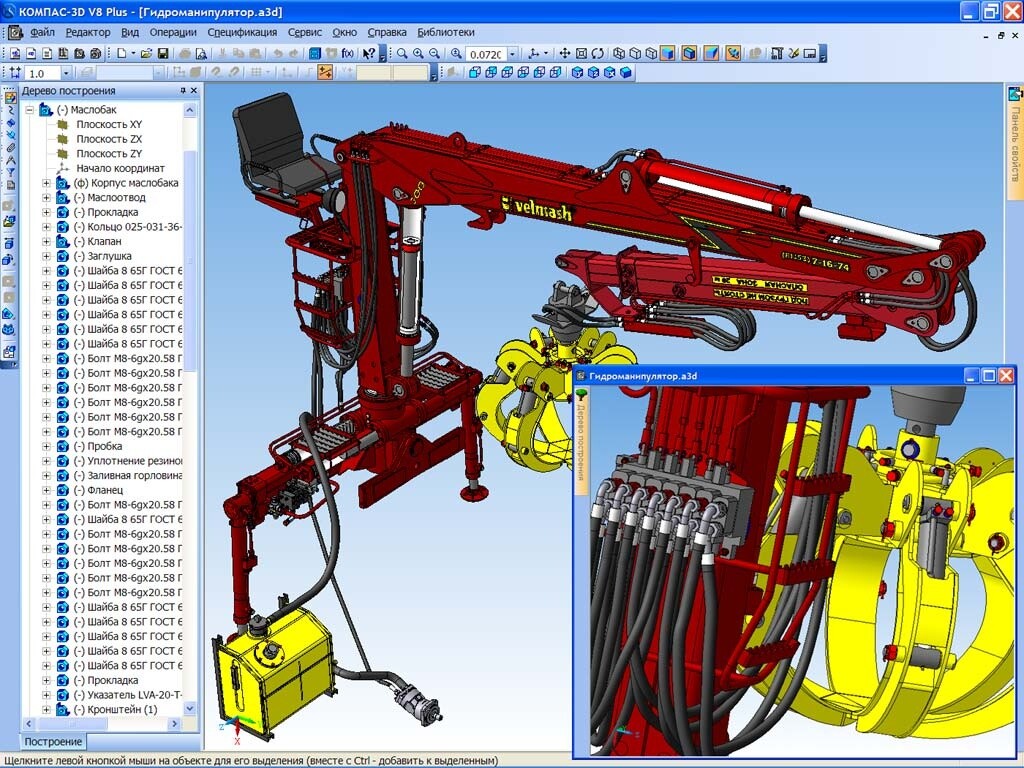Toggle wireframe display mode
The width and height of the screenshot is (1024, 768).
619,52
